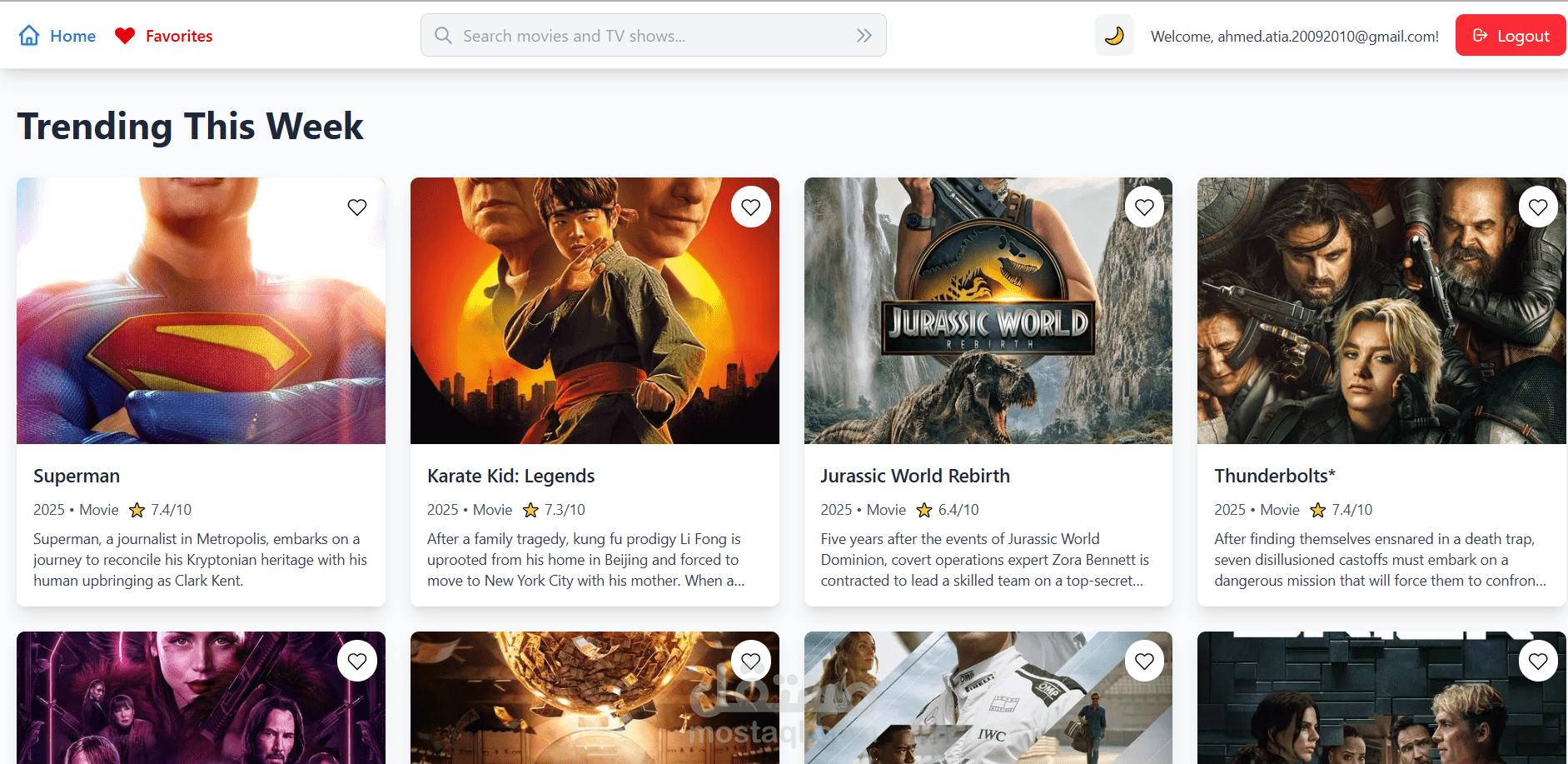Click the description mentioning Zora Bennett

tap(985, 560)
